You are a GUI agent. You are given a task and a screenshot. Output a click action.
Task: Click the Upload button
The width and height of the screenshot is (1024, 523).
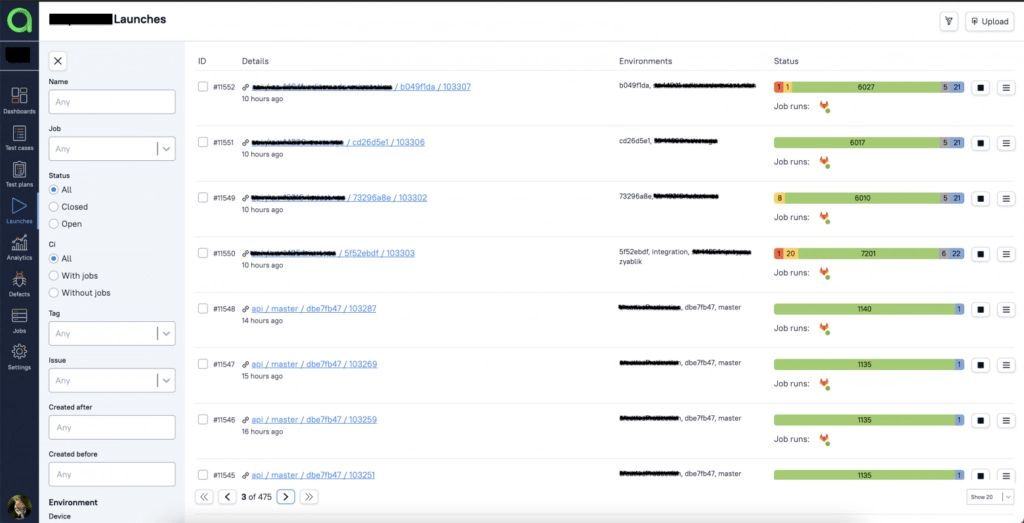[x=989, y=21]
